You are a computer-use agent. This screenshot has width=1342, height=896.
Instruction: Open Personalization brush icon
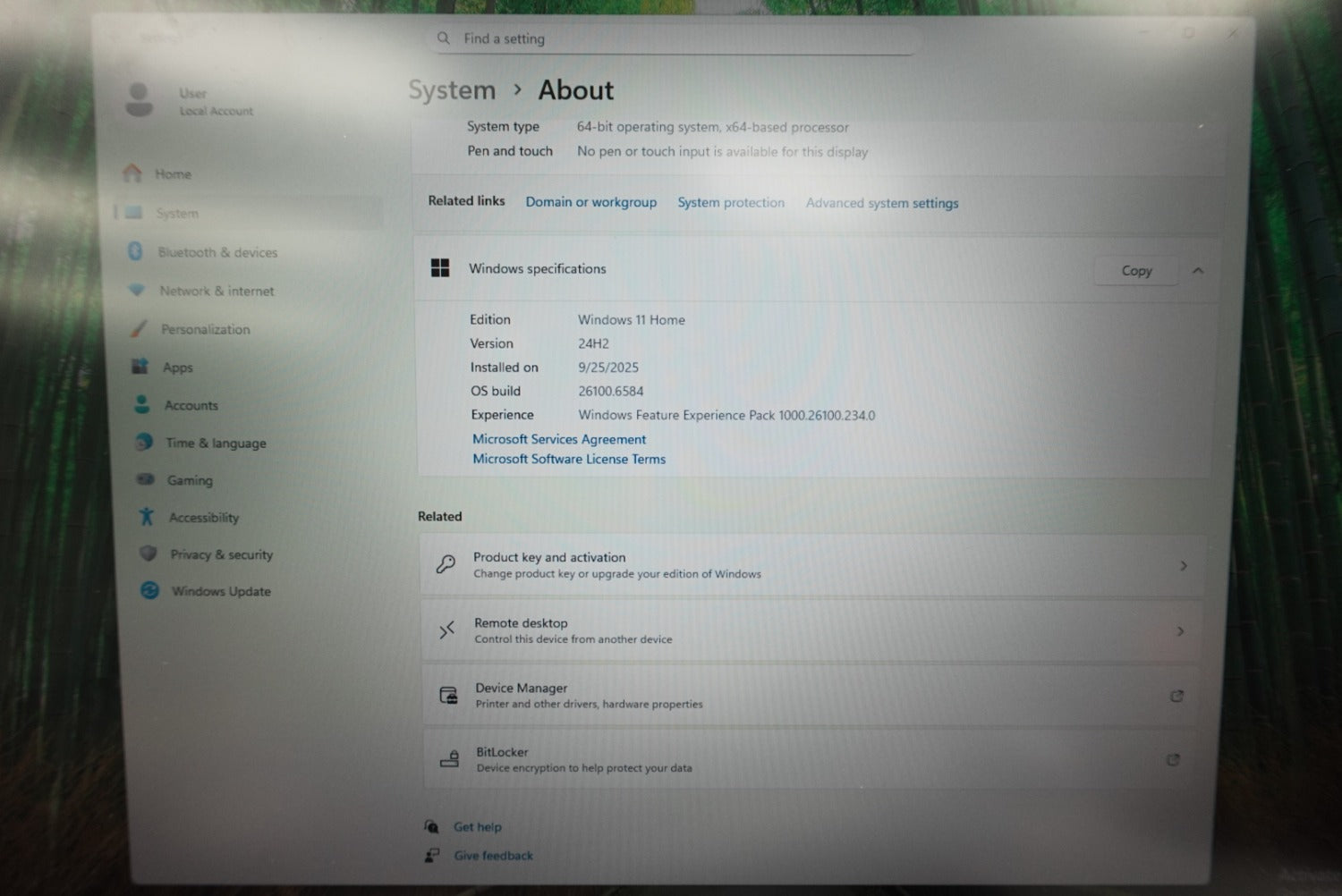(x=139, y=329)
